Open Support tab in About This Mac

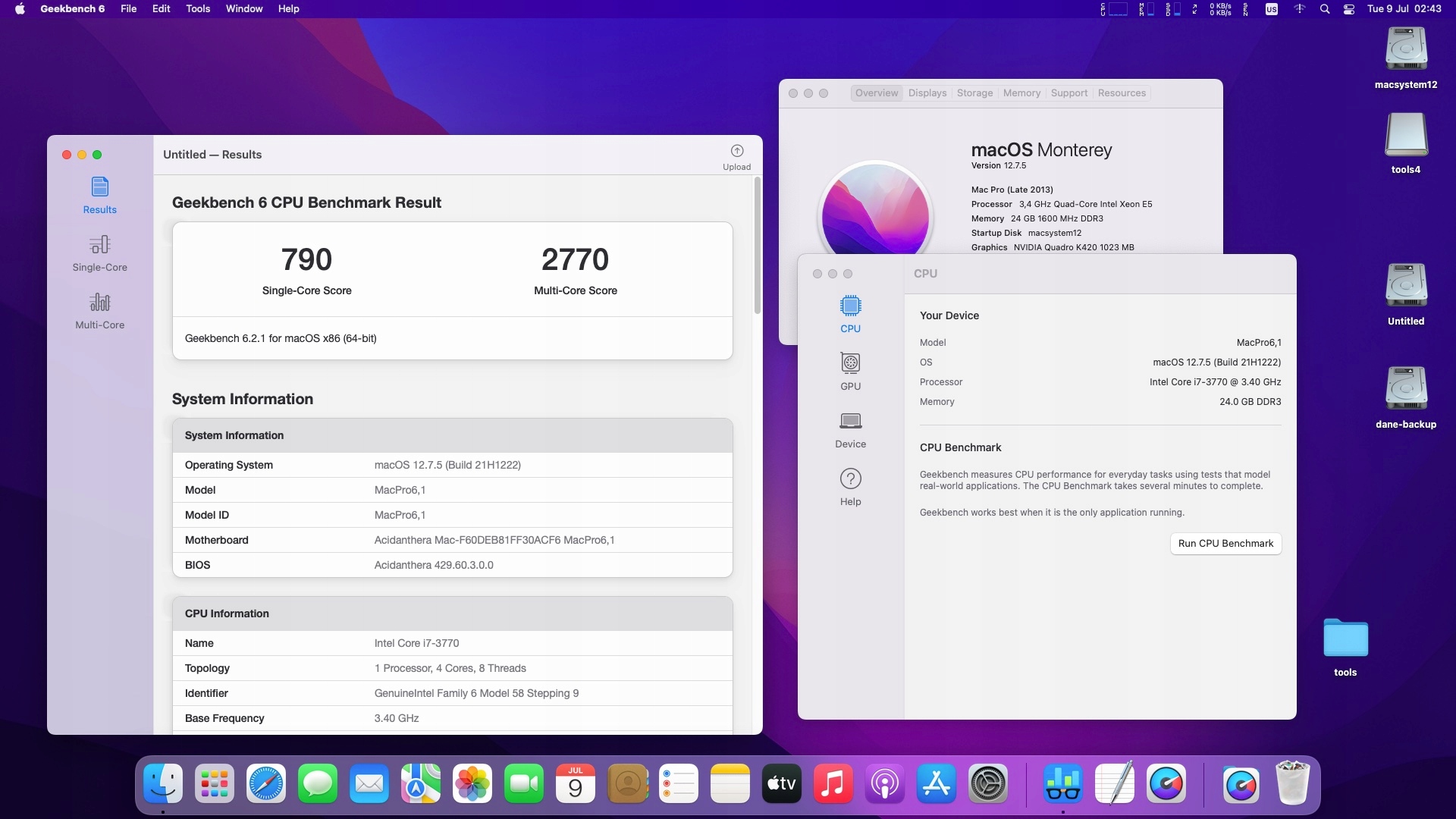pyautogui.click(x=1069, y=93)
